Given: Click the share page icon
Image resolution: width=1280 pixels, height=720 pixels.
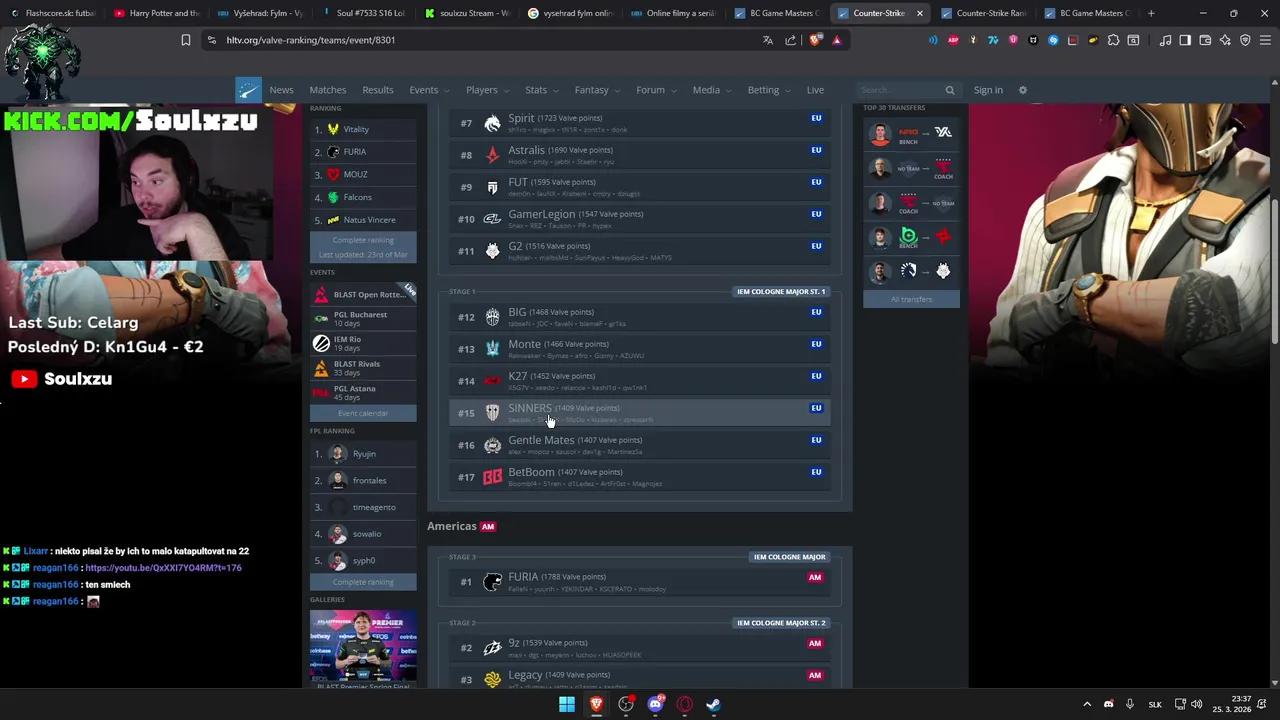Looking at the screenshot, I should coord(791,40).
